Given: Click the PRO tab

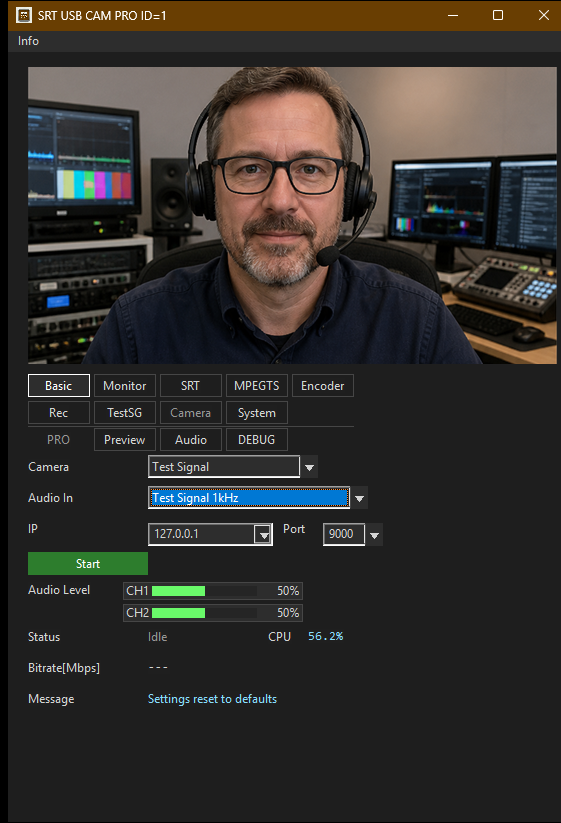Looking at the screenshot, I should (x=59, y=440).
